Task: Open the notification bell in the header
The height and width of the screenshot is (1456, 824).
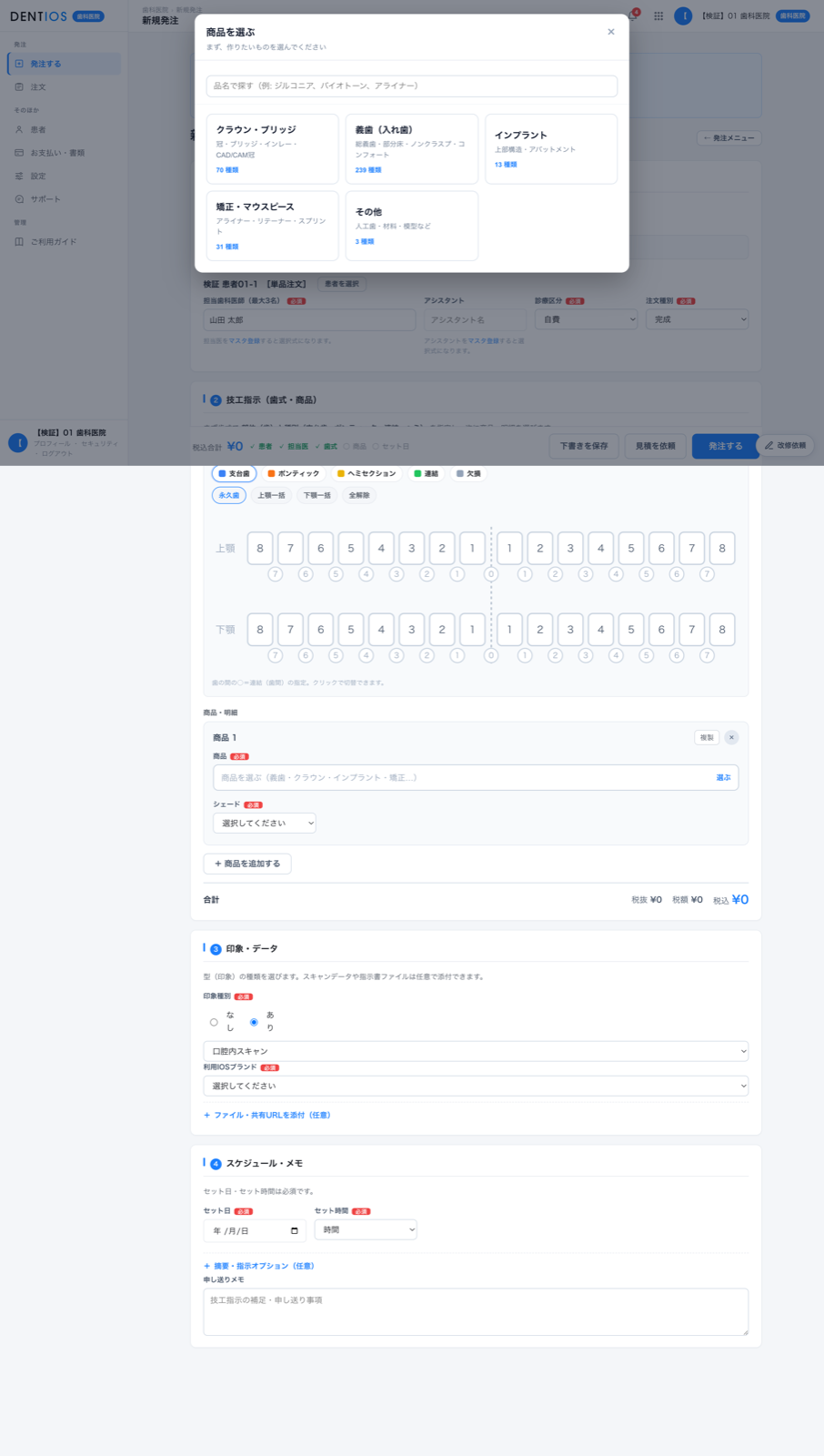Action: tap(633, 15)
